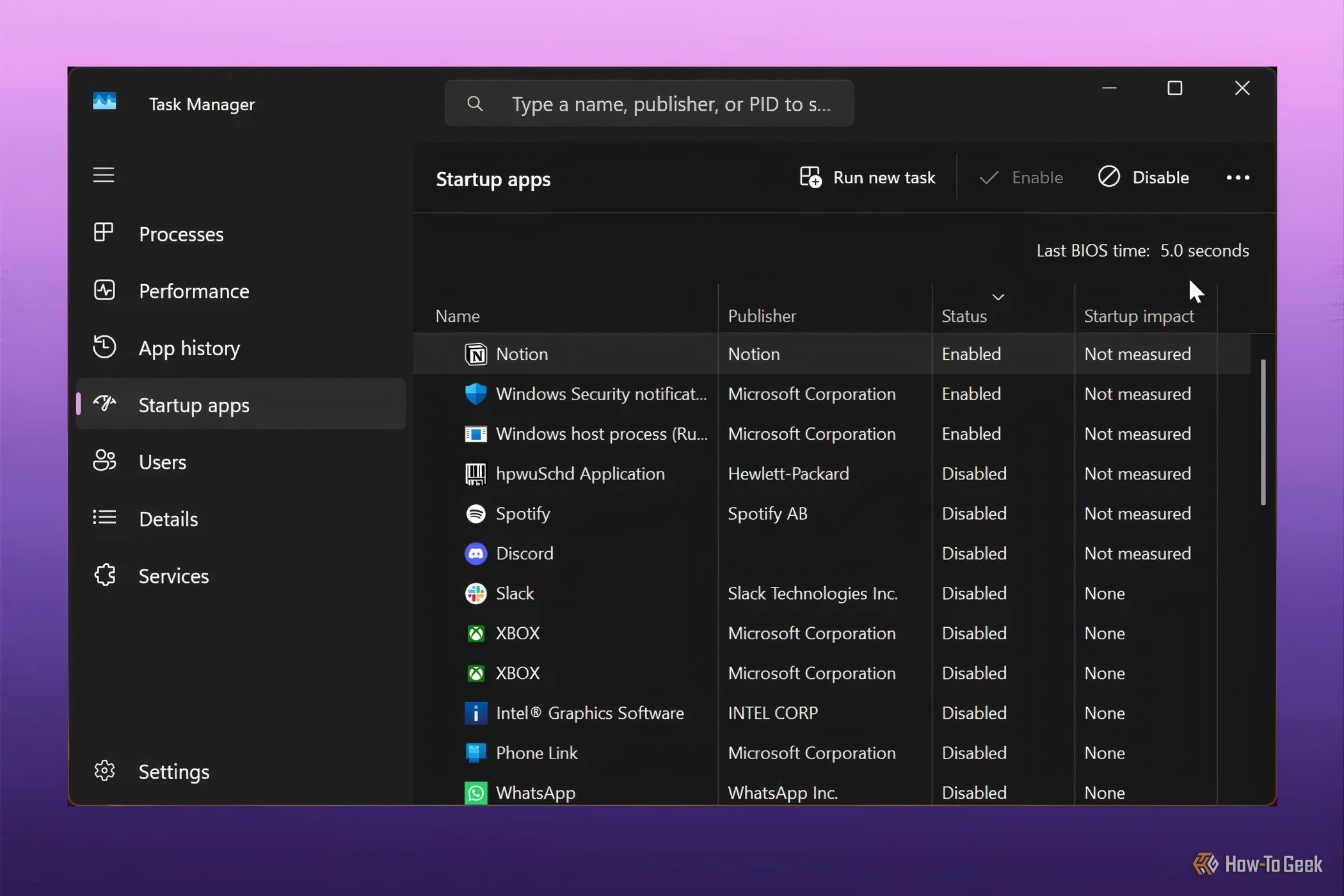Select the Startup apps tab
The image size is (1344, 896).
tap(241, 404)
